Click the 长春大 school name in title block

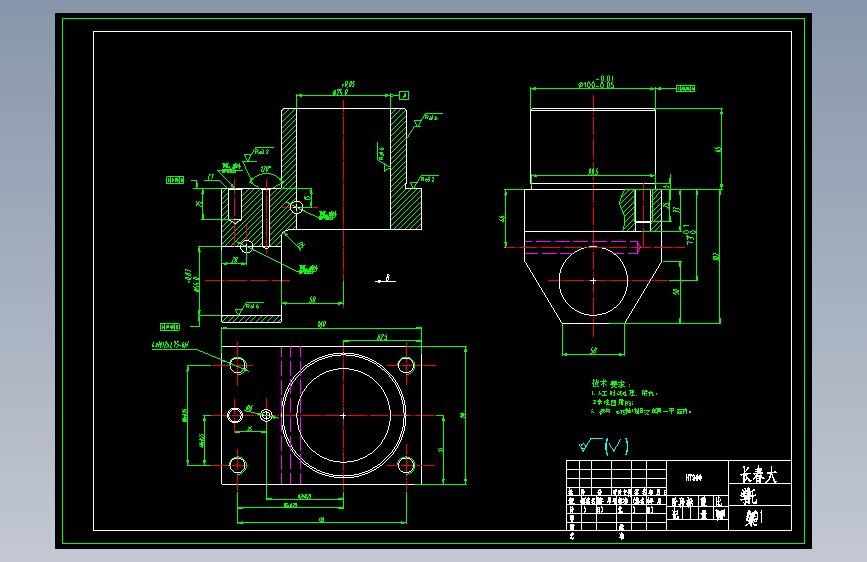[759, 475]
